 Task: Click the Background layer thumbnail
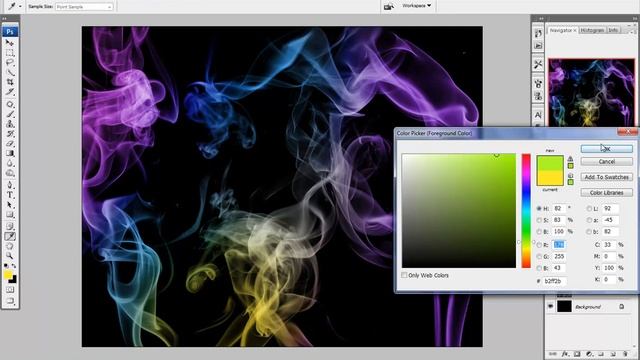564,307
